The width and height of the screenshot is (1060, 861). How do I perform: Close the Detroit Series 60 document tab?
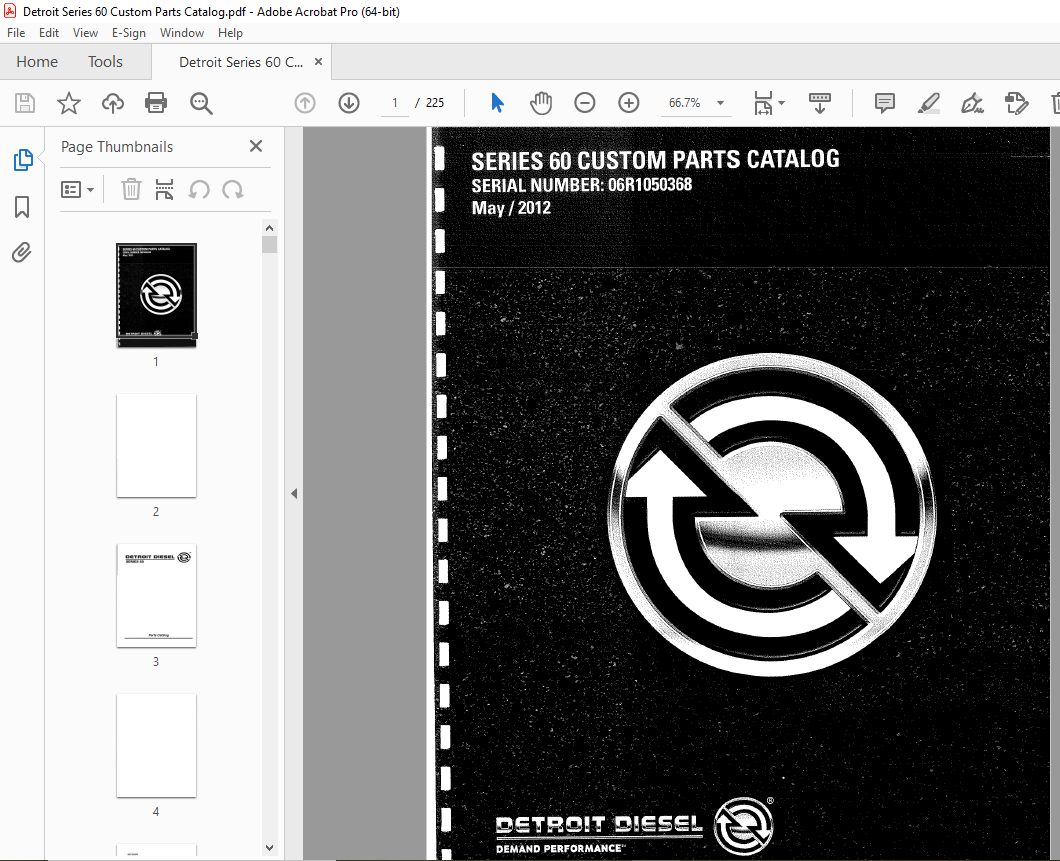click(x=318, y=62)
